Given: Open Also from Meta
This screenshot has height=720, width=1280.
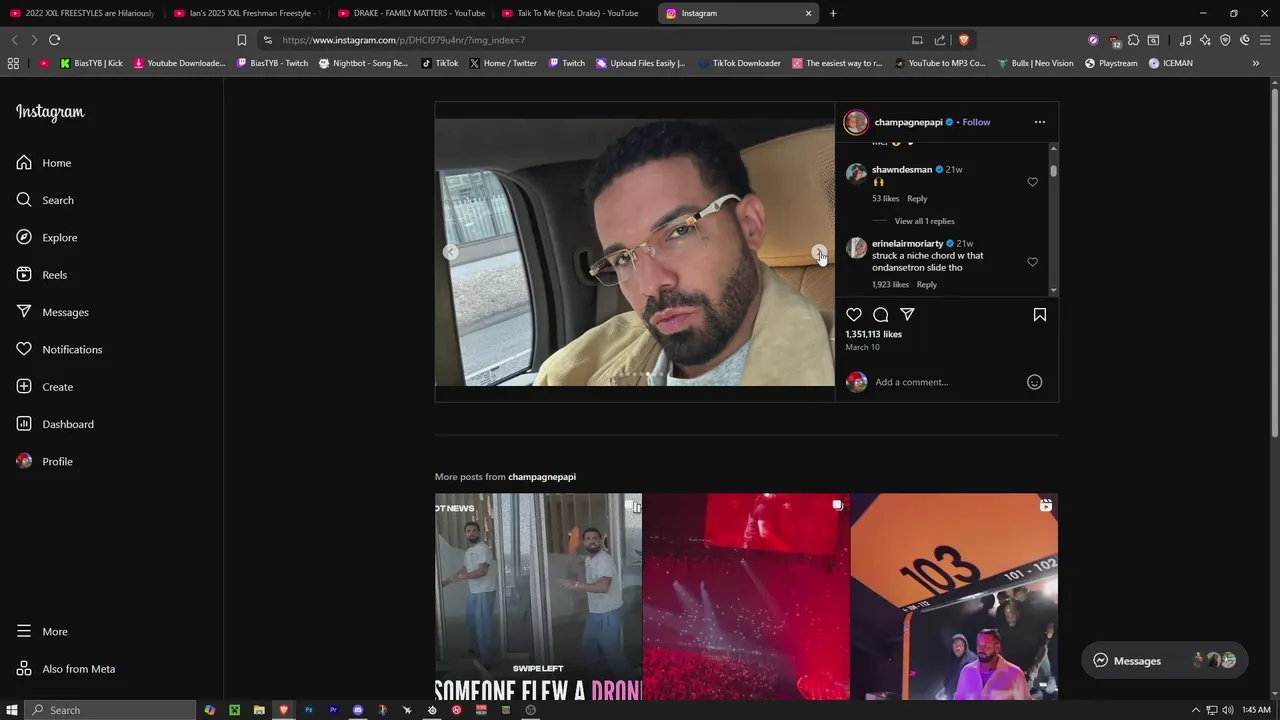Looking at the screenshot, I should pos(66,669).
